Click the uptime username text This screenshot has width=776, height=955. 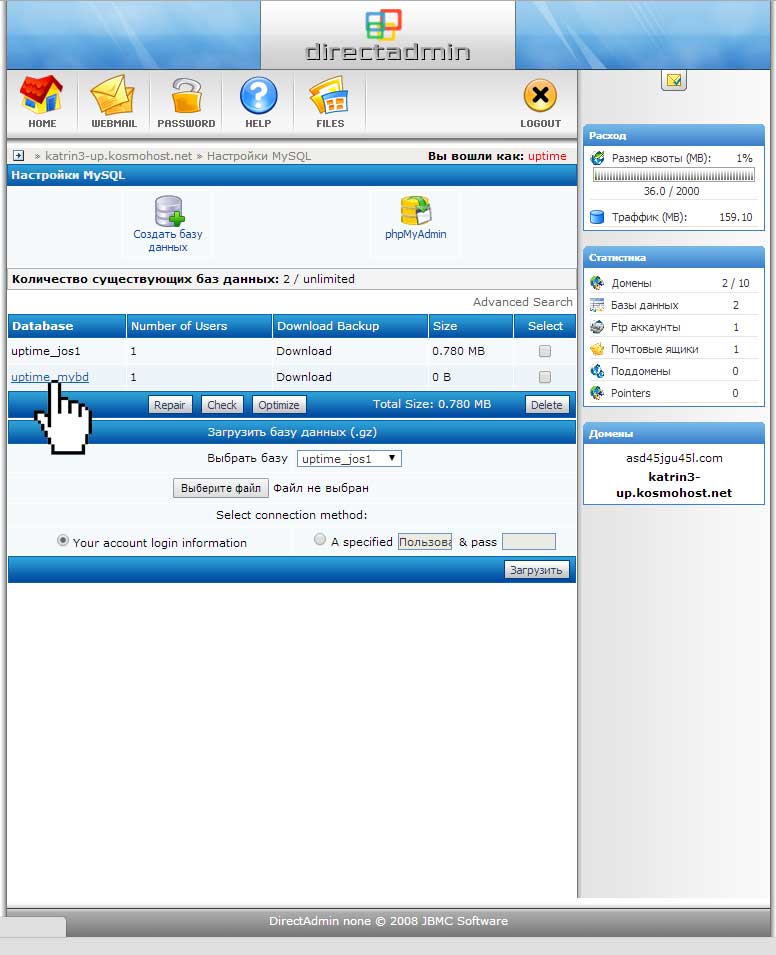547,156
